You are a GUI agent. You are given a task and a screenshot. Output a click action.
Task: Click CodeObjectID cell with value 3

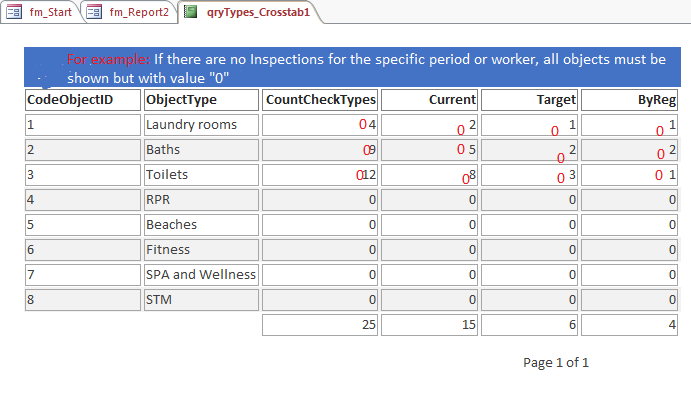coord(83,175)
